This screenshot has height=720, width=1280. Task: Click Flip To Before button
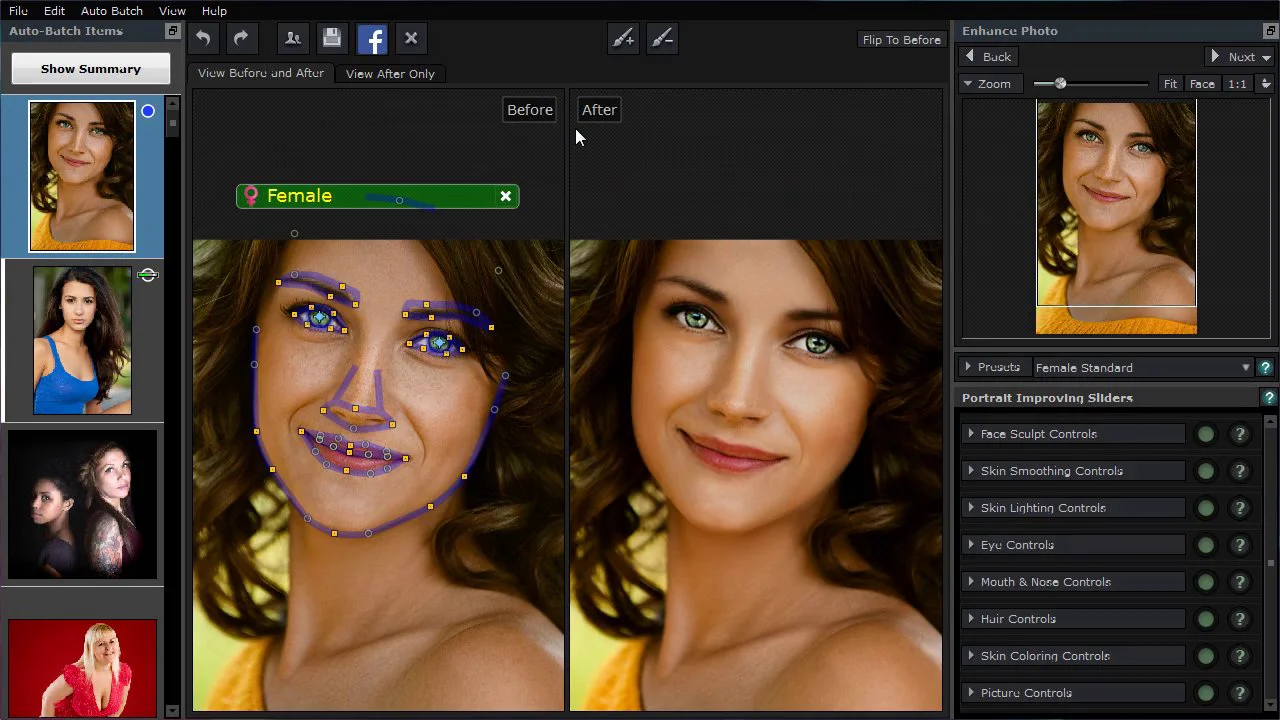[x=902, y=40]
